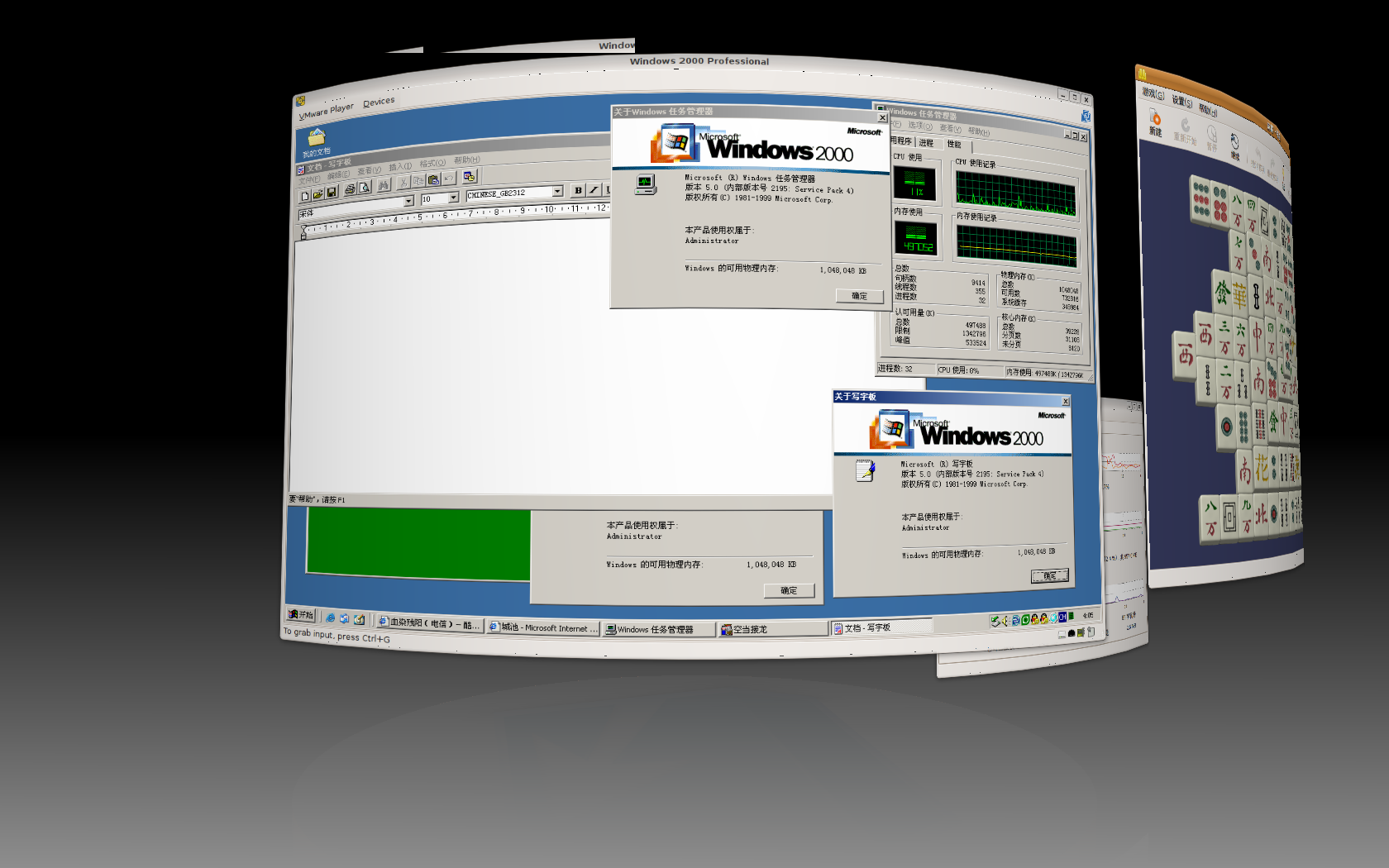
Task: Close the 关于写字板 dialog
Action: (1066, 401)
